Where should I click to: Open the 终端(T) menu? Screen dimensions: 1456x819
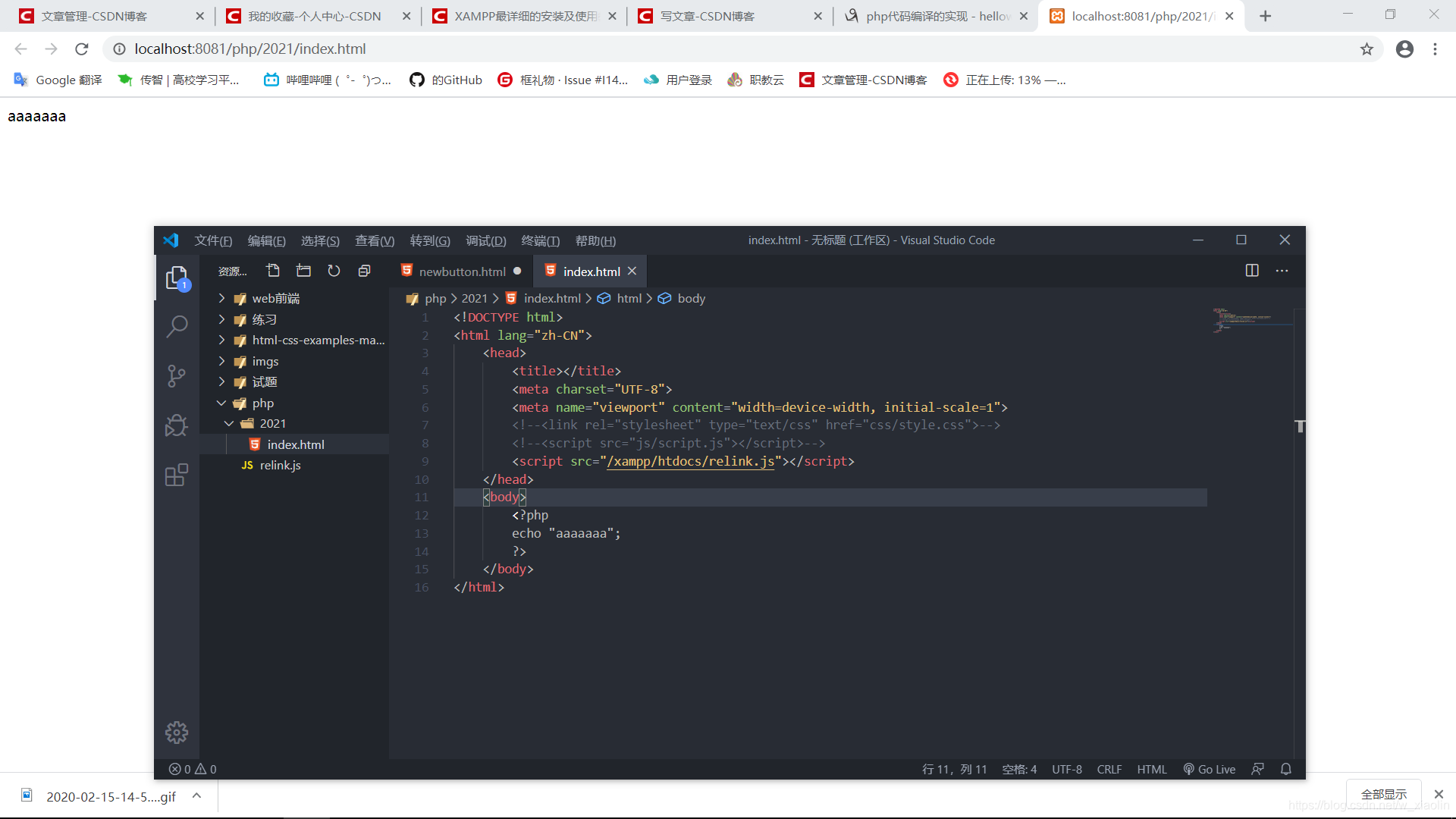(x=541, y=240)
